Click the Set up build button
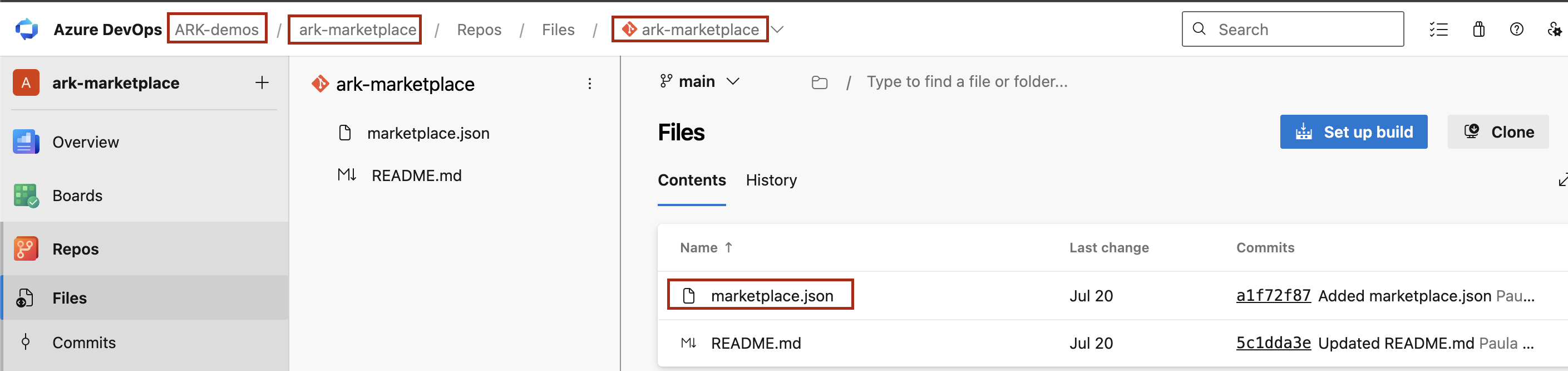The width and height of the screenshot is (1568, 371). [x=1353, y=131]
